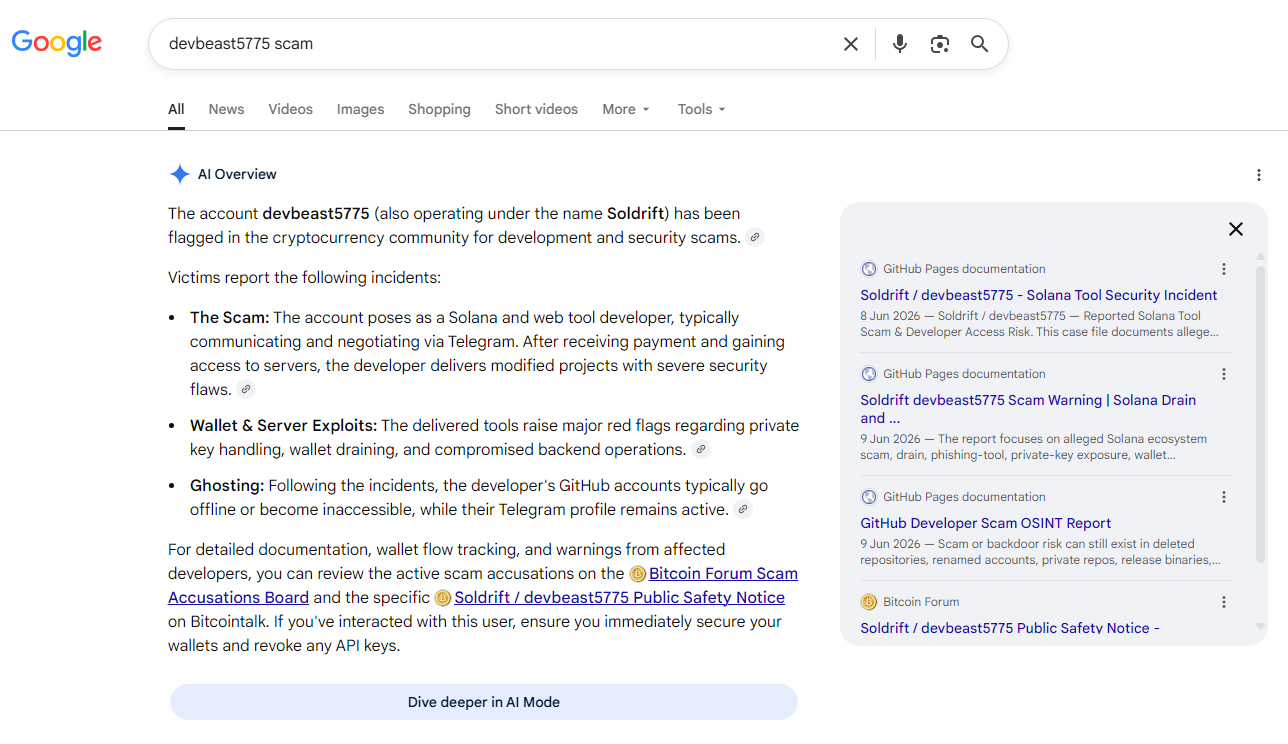Open source link icon after 'compromised backend operations.'

701,450
